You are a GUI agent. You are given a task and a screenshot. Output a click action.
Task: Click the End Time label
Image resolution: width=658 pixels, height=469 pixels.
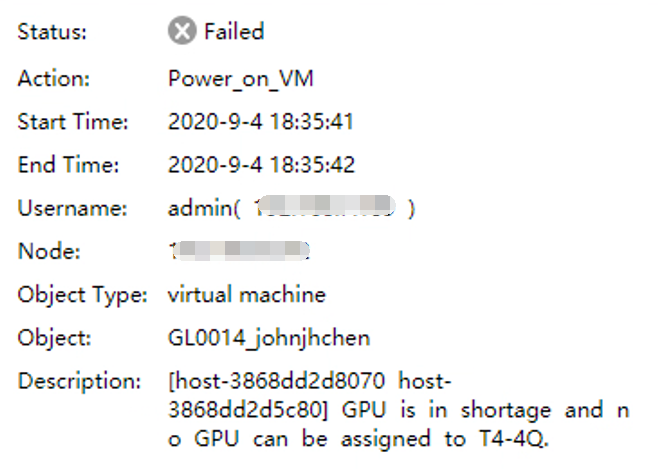click(x=68, y=165)
